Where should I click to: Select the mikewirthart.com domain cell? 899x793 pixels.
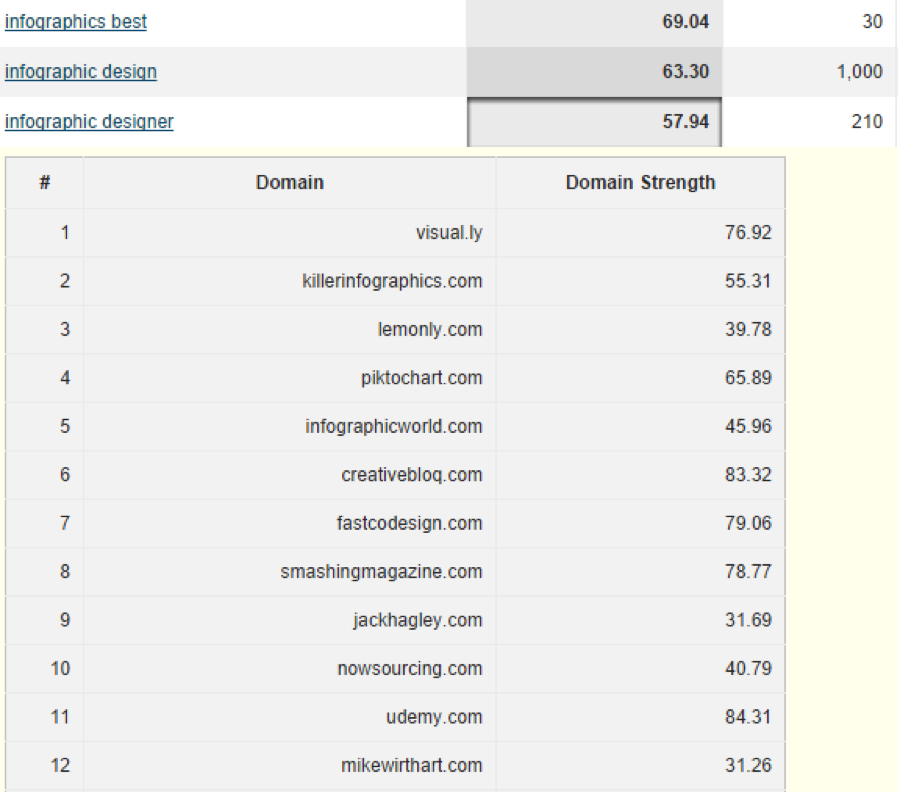pyautogui.click(x=290, y=765)
